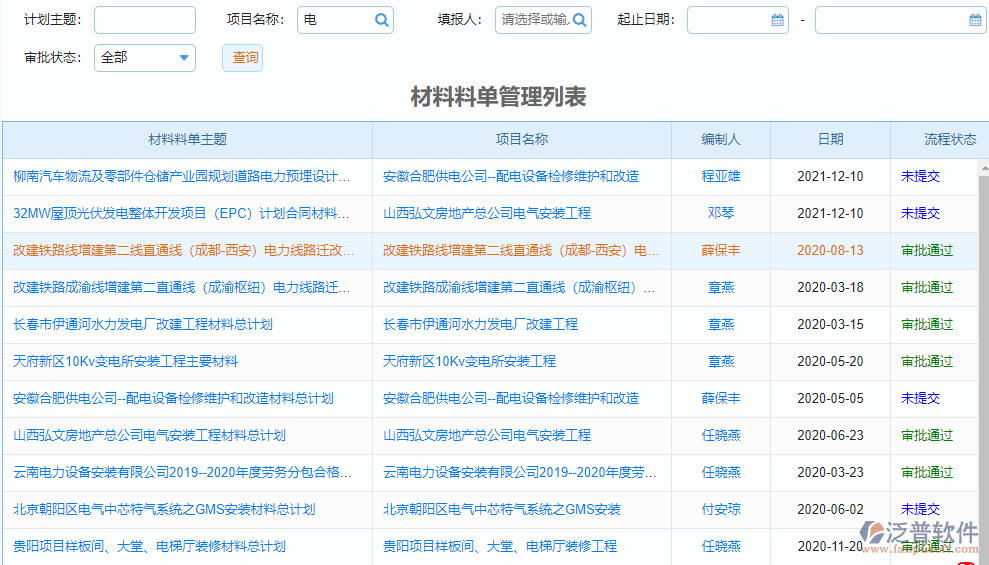The height and width of the screenshot is (565, 989).
Task: Click the 项目名称 column header
Action: pyautogui.click(x=522, y=140)
